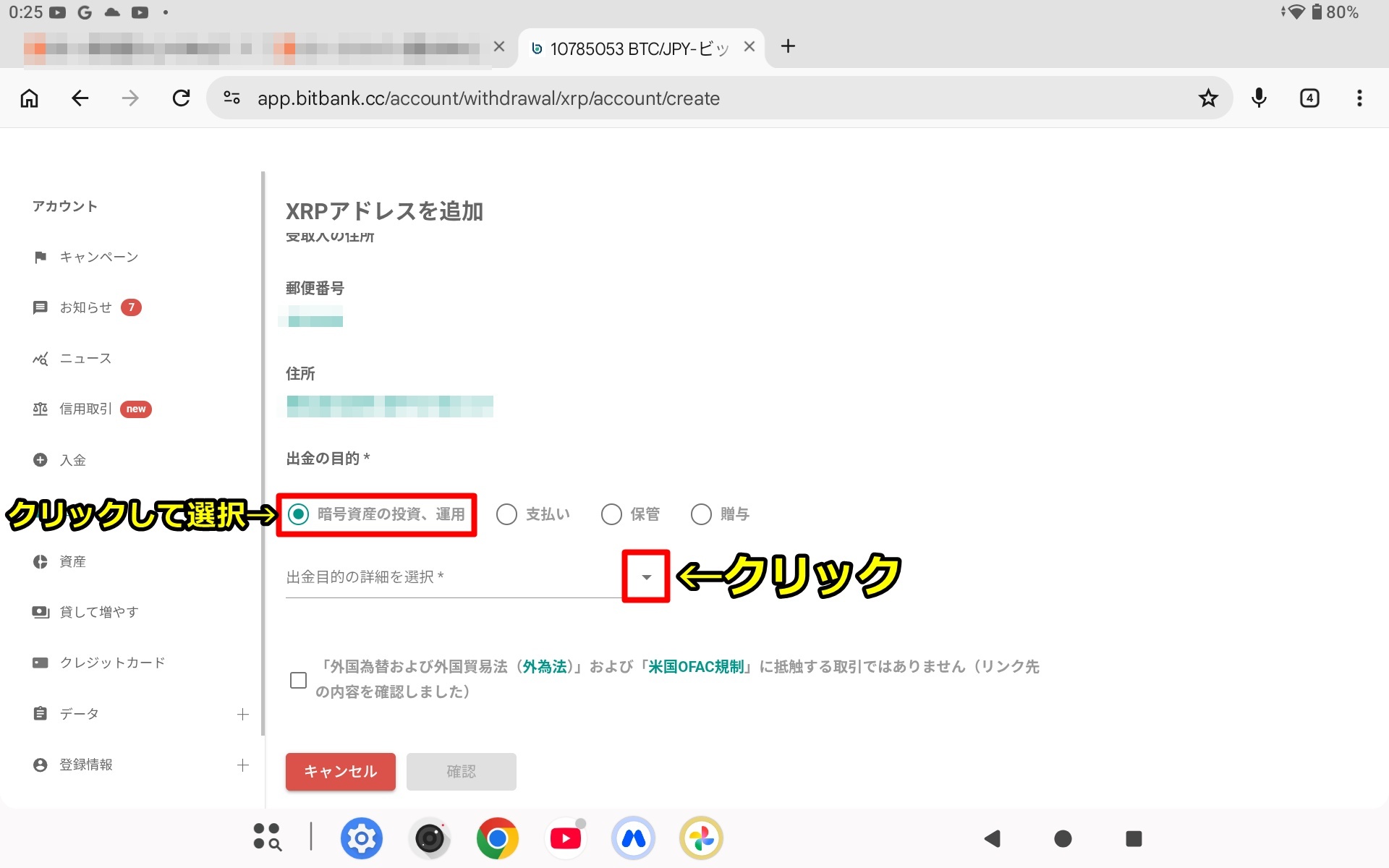The image size is (1389, 868).
Task: Click the message icon beside お知らせ
Action: click(x=41, y=307)
